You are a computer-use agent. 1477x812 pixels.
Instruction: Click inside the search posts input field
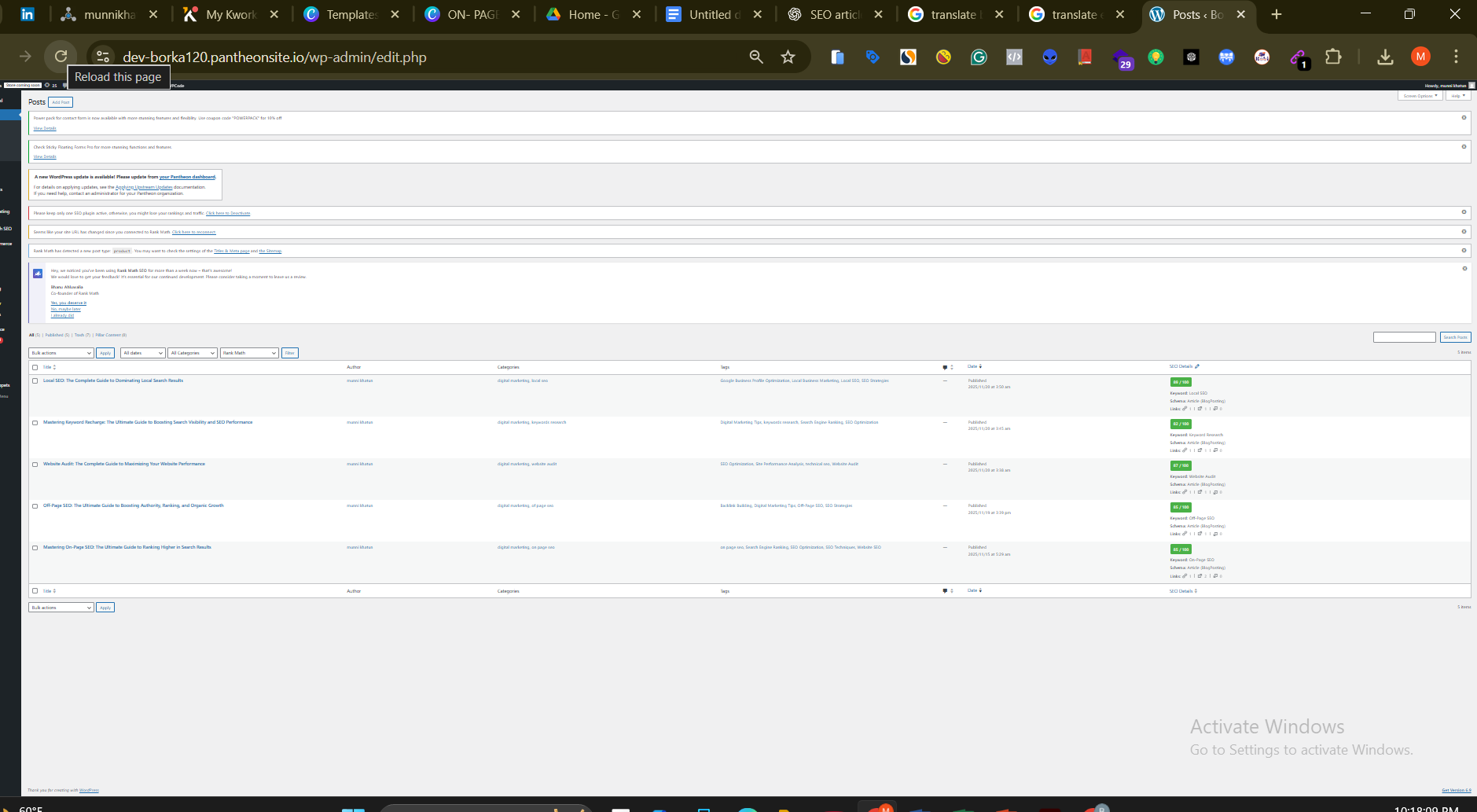click(x=1404, y=336)
